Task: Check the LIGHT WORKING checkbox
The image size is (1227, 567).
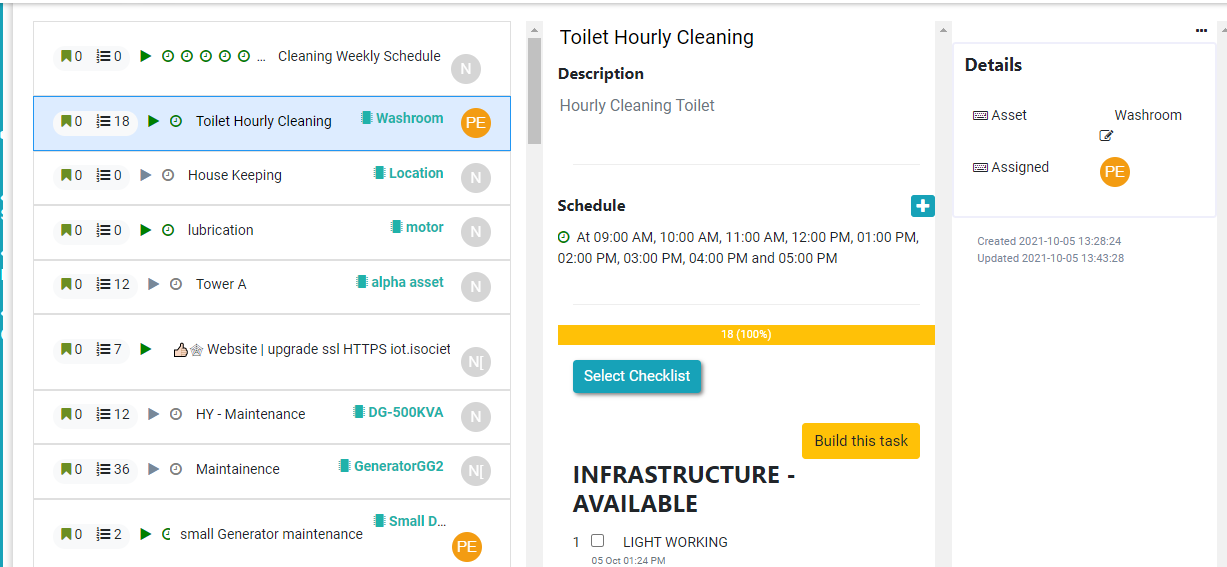Action: [598, 541]
